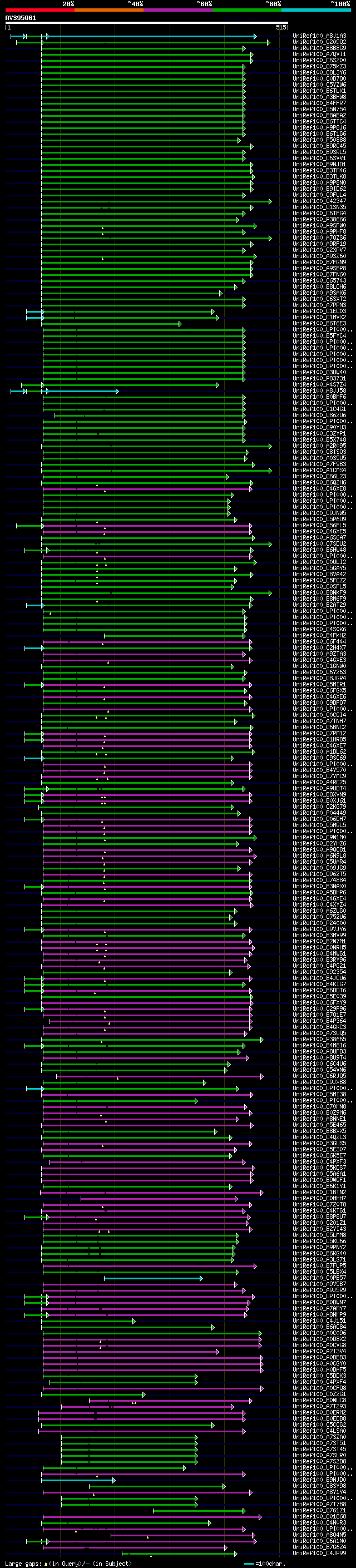This screenshot has height=1568, width=356.
Task: Choose hit UniRef100_B6T6E3
Action: pos(319,324)
